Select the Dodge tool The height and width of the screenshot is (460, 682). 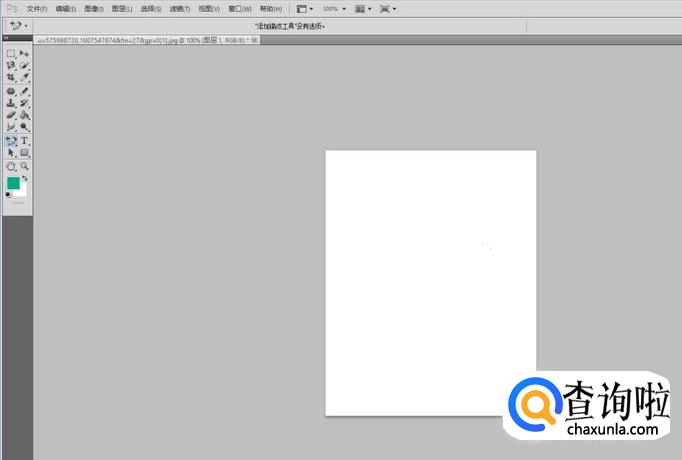(24, 127)
